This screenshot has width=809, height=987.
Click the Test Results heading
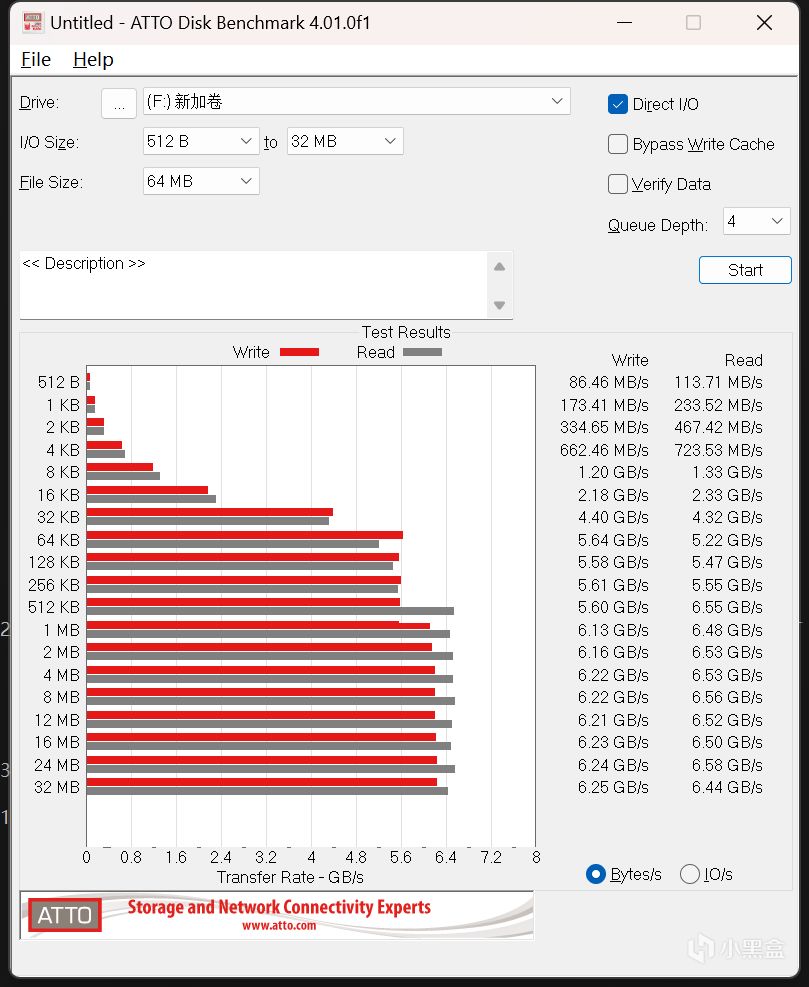pos(406,332)
